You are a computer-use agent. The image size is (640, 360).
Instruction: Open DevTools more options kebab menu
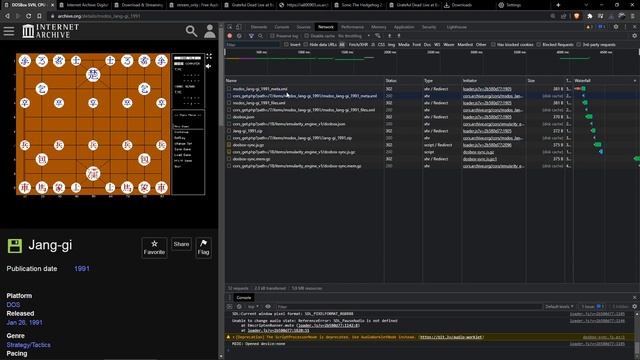625,27
